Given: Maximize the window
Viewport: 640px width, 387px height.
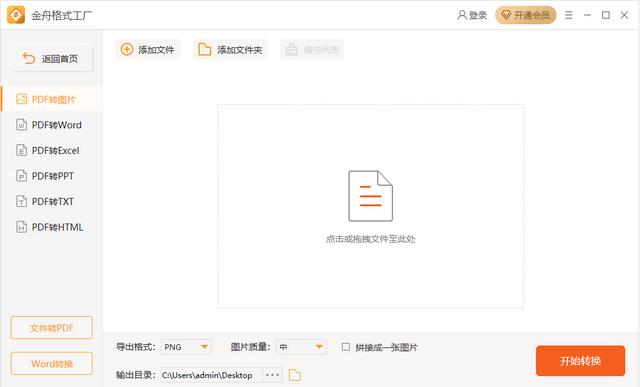Looking at the screenshot, I should (x=606, y=15).
